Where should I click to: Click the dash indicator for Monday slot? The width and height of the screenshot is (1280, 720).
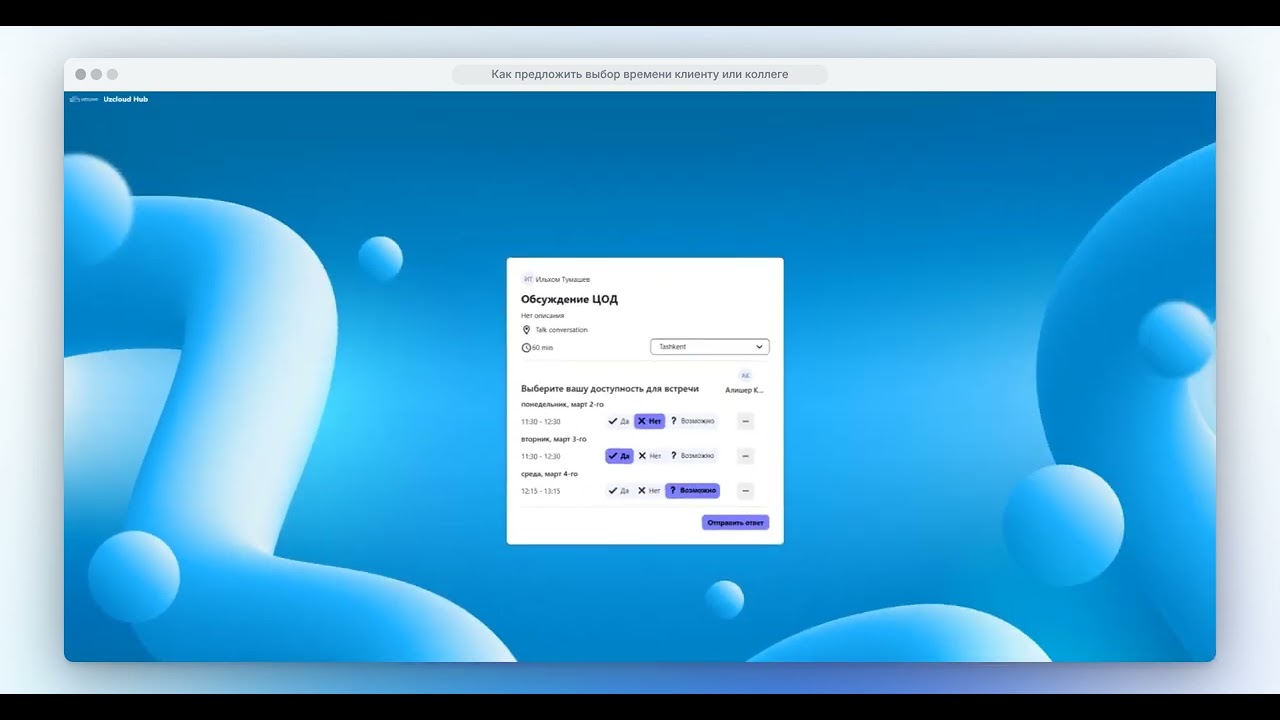coord(745,421)
